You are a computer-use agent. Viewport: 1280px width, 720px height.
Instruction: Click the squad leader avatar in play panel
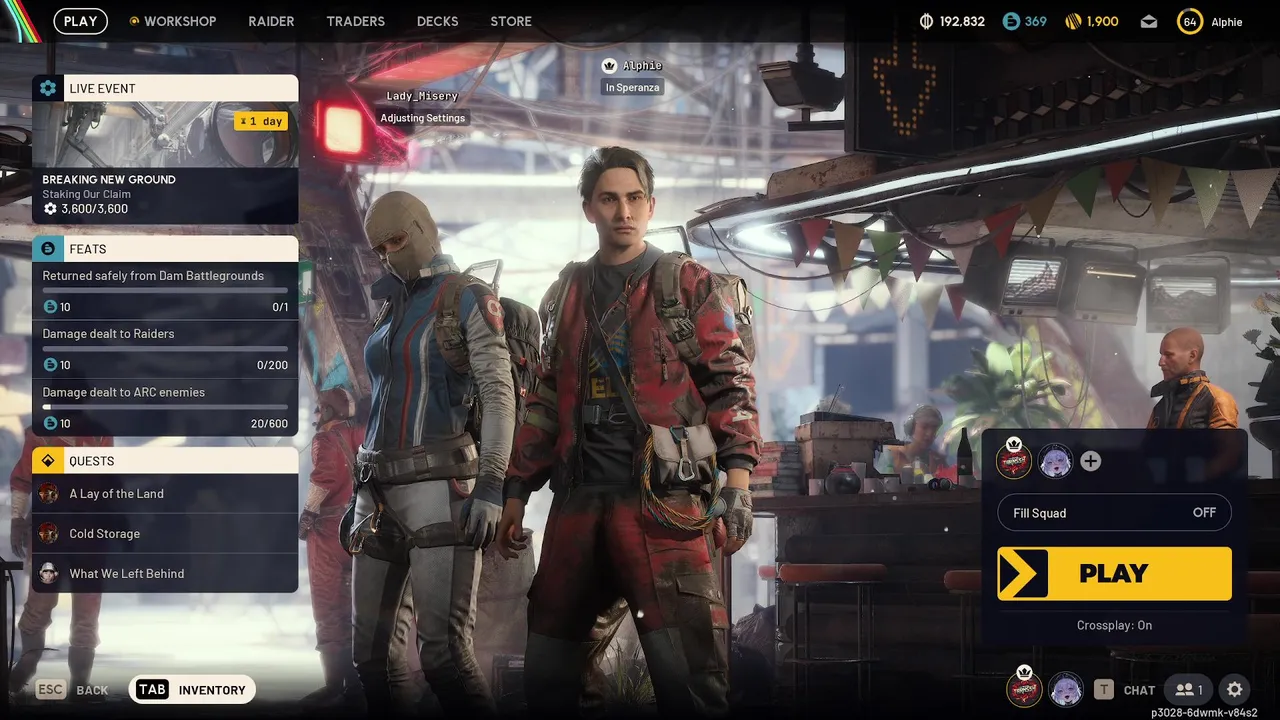click(1015, 461)
